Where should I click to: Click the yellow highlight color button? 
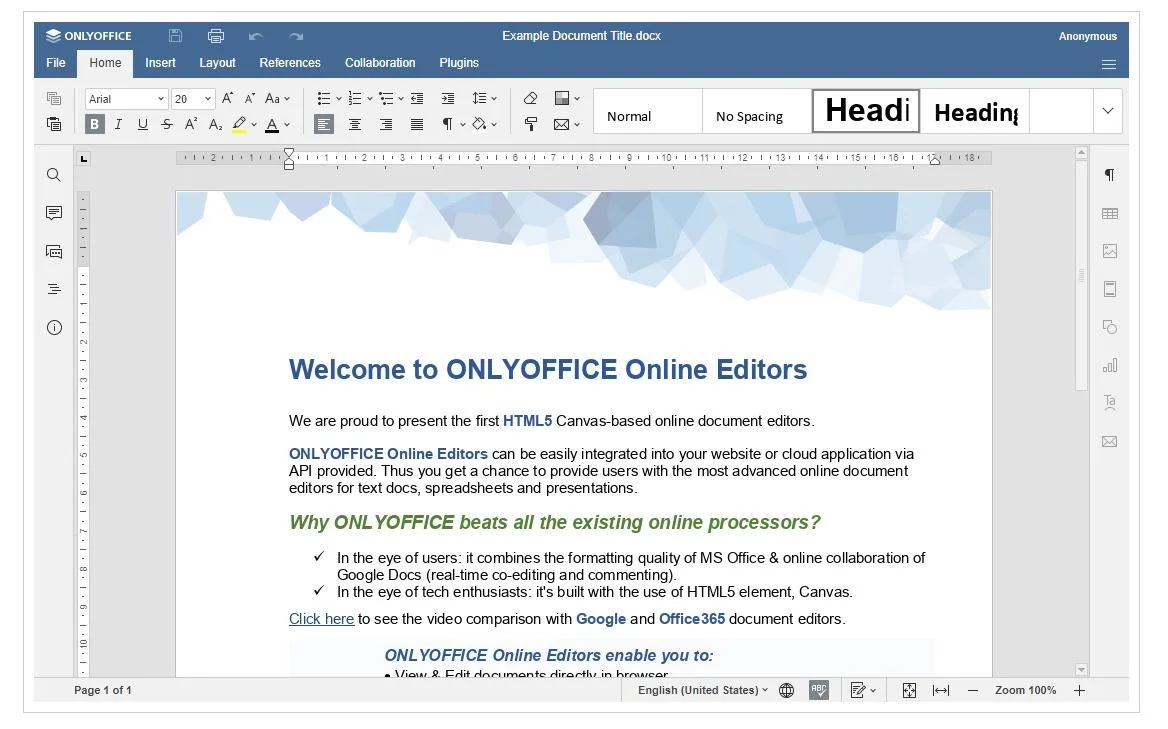(x=239, y=124)
